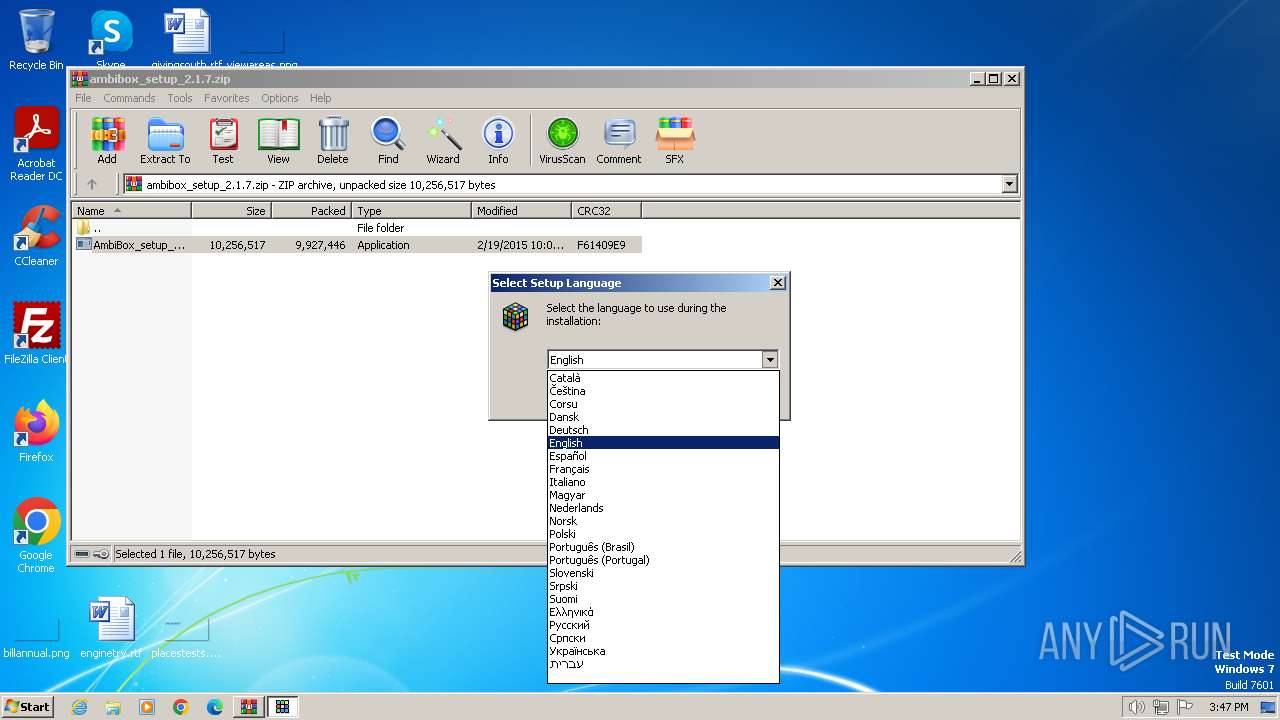The width and height of the screenshot is (1280, 720).
Task: Select the AmbiBox_setup application file row
Action: pos(358,245)
